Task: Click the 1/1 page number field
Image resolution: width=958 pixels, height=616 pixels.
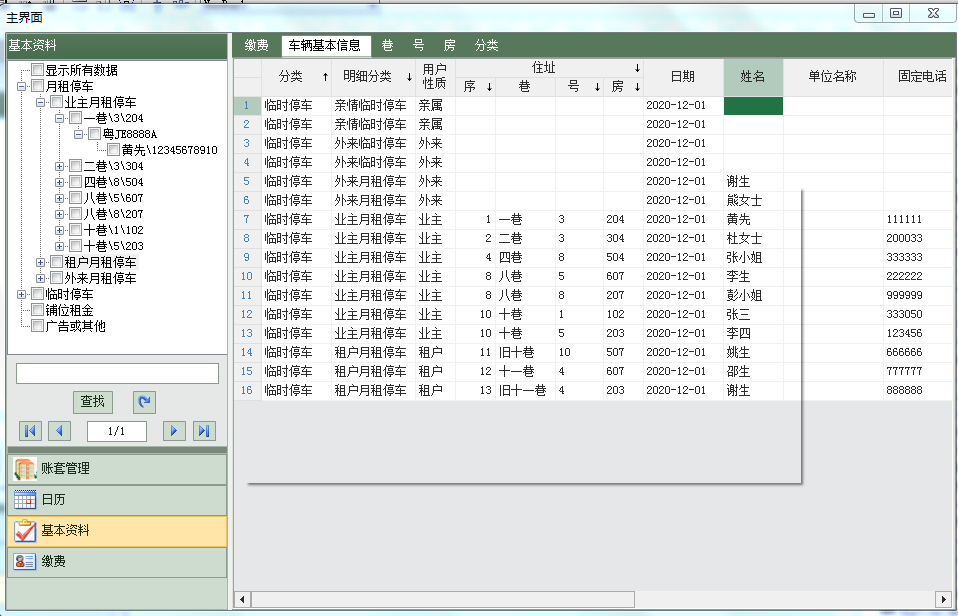Action: [x=117, y=431]
